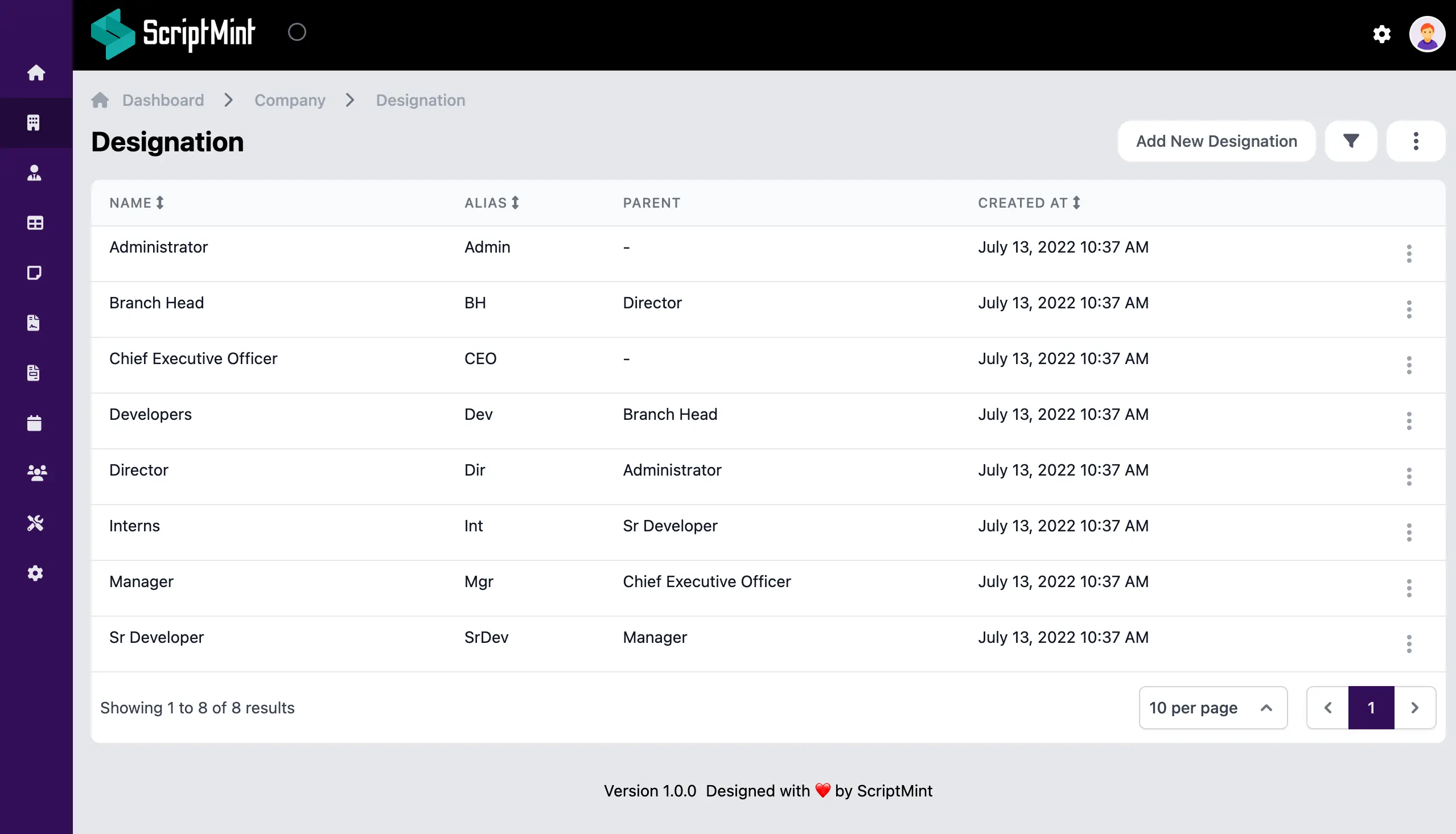The width and height of the screenshot is (1456, 834).
Task: Open the page-level three-dot overflow menu
Action: [x=1416, y=141]
